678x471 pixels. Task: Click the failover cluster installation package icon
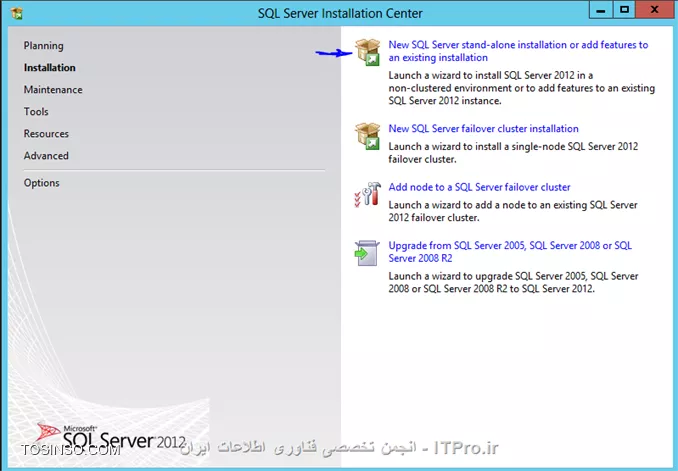point(368,136)
